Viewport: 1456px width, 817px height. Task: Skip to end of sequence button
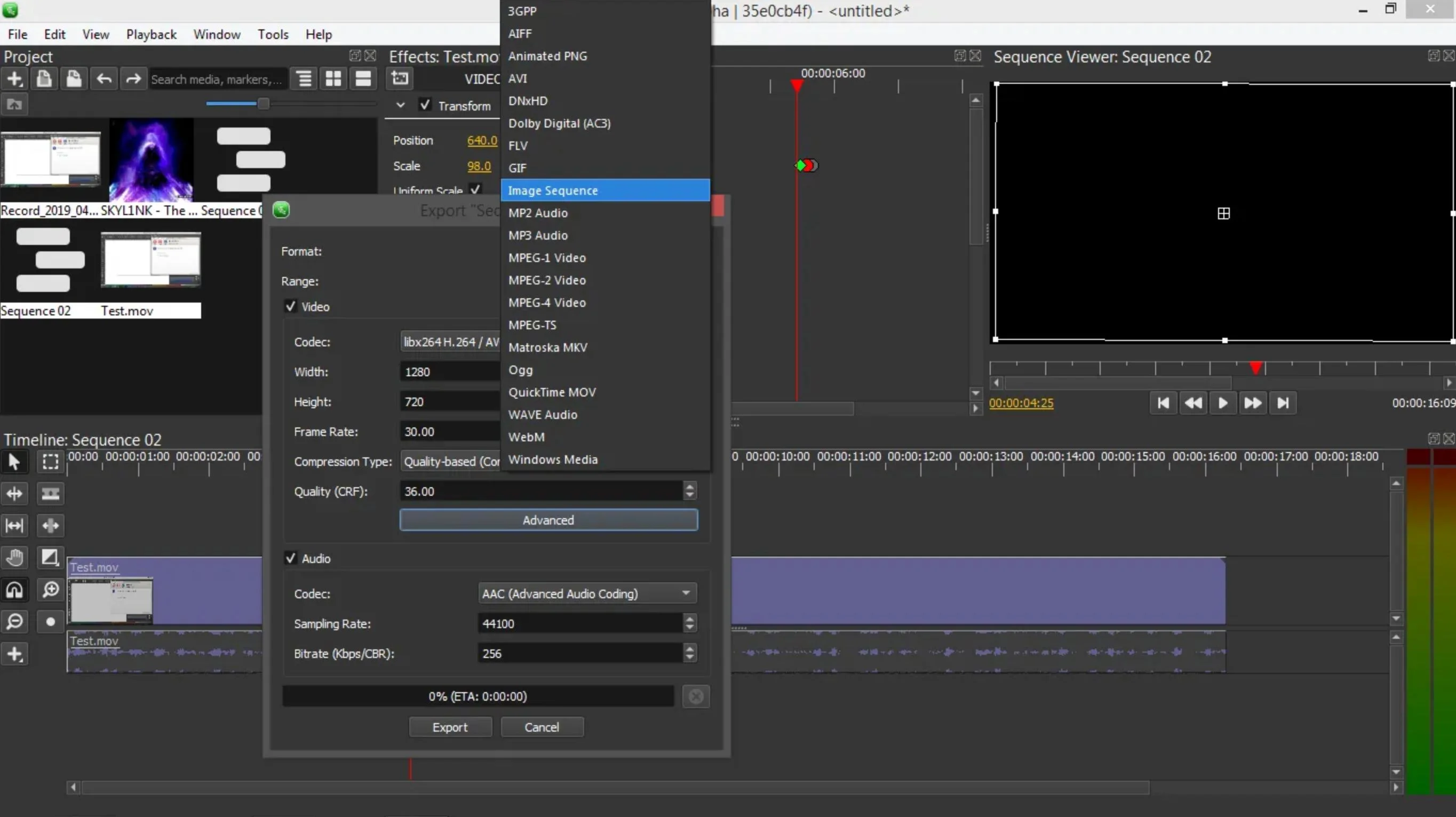coord(1283,403)
